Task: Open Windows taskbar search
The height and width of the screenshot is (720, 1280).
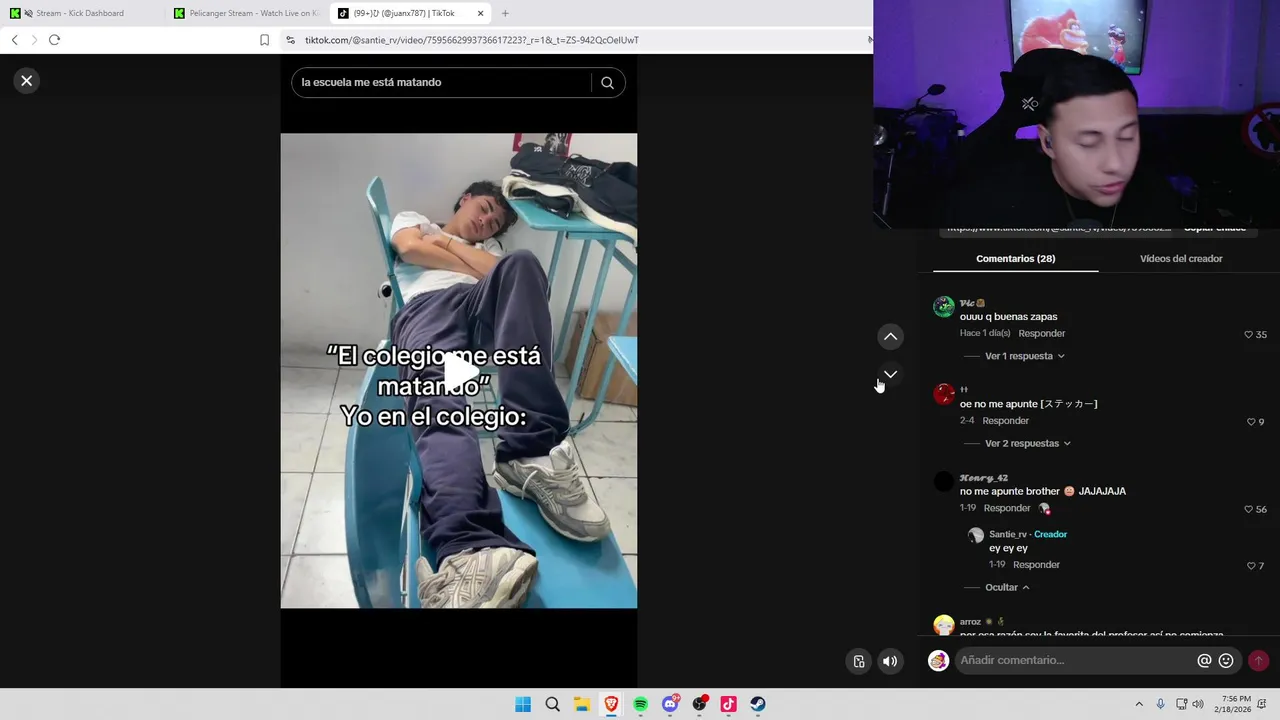Action: [552, 704]
